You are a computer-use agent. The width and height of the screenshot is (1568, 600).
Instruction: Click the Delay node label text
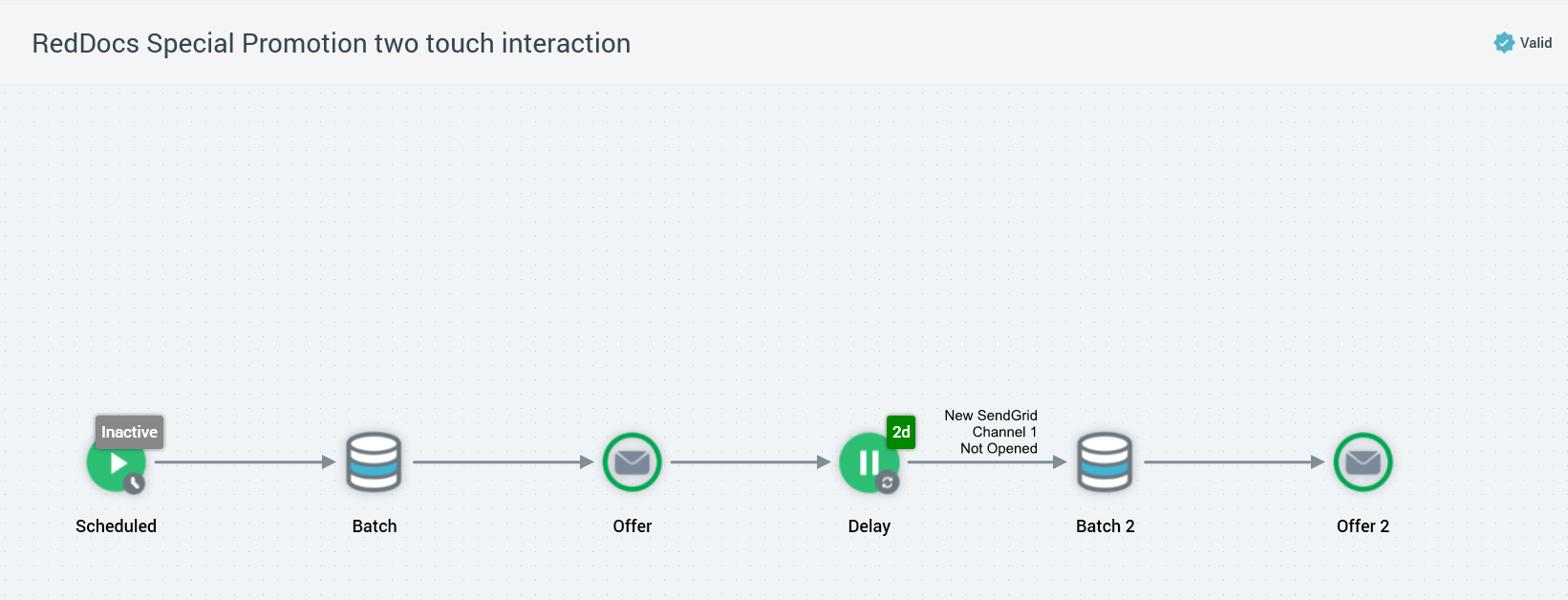coord(868,525)
